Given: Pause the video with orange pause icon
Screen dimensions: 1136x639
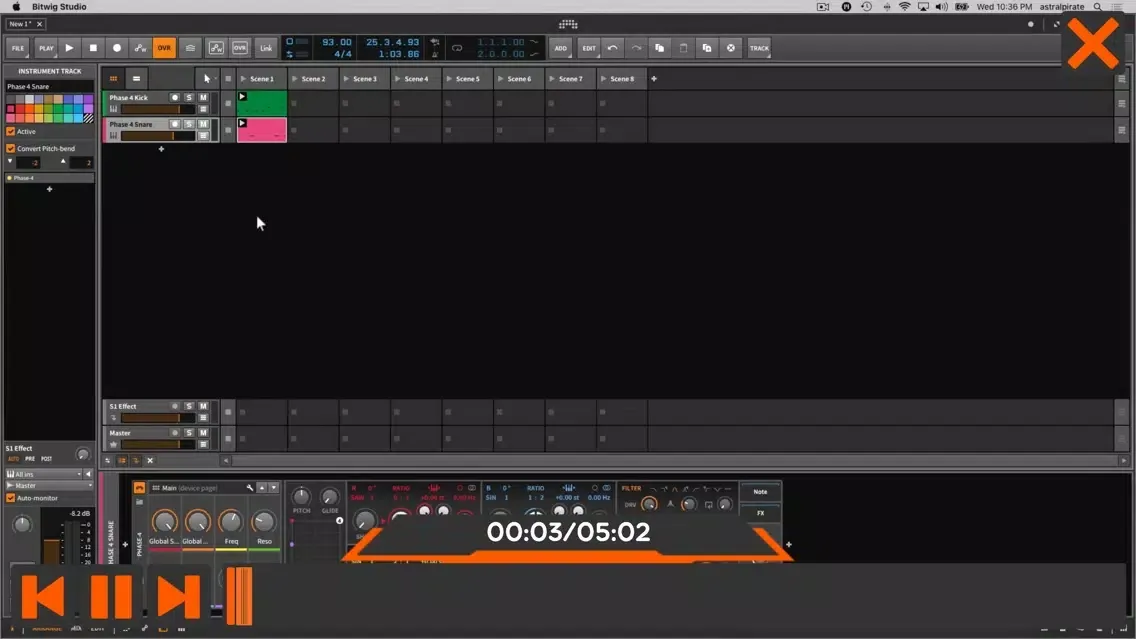Looking at the screenshot, I should pyautogui.click(x=111, y=596).
